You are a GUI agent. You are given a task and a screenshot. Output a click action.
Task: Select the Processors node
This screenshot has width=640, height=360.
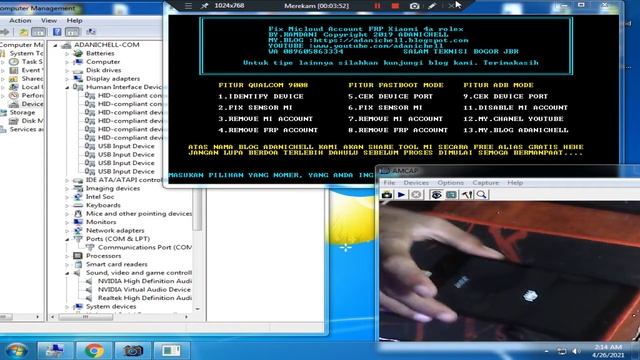coord(103,256)
